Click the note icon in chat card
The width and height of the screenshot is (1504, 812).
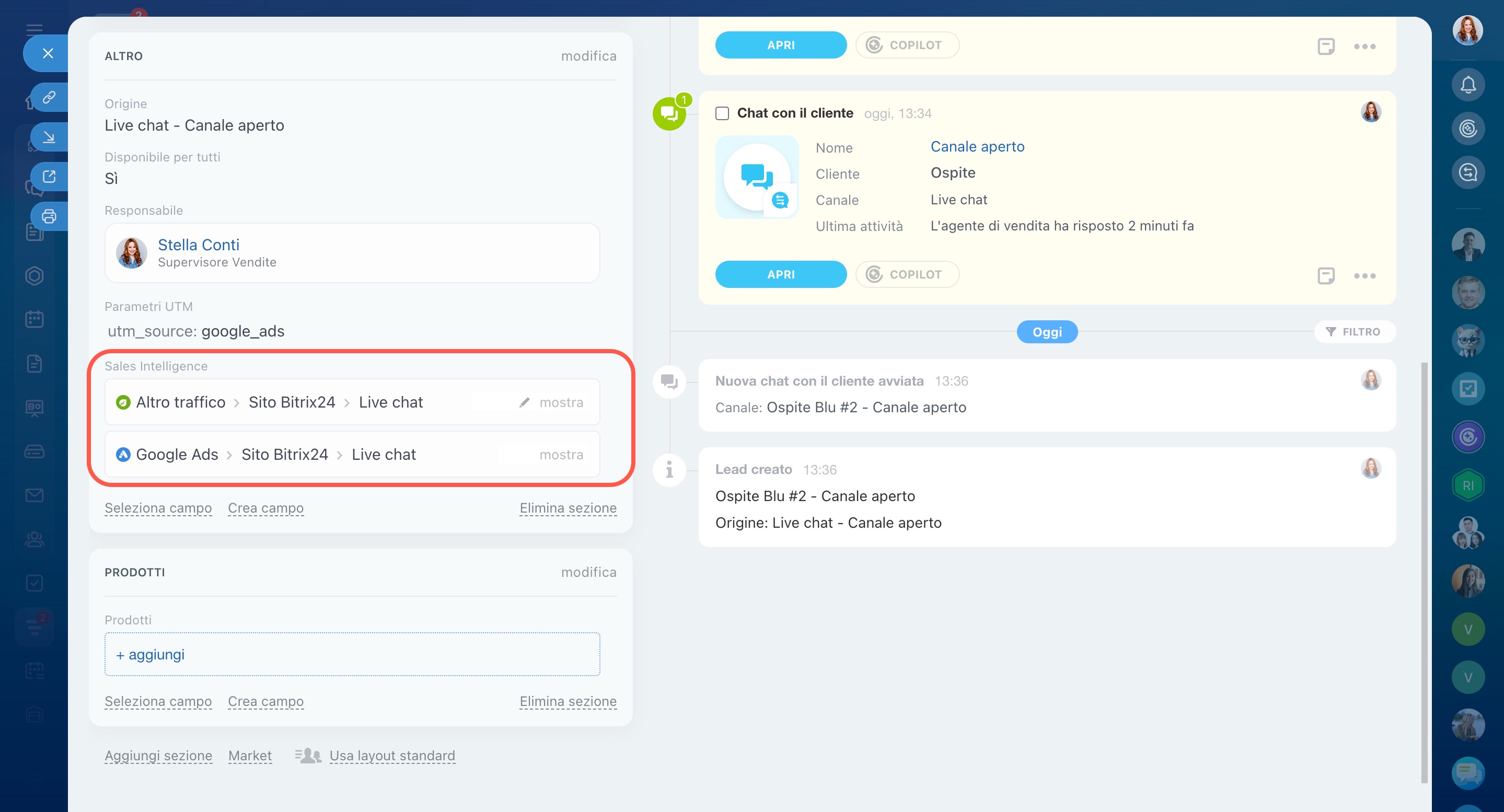(x=1325, y=275)
